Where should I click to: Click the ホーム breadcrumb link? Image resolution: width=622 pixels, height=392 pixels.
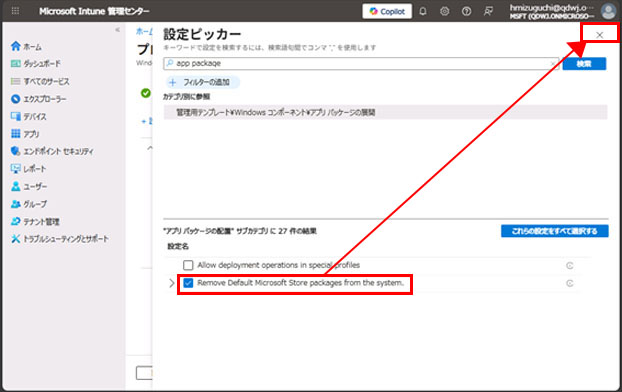point(144,31)
